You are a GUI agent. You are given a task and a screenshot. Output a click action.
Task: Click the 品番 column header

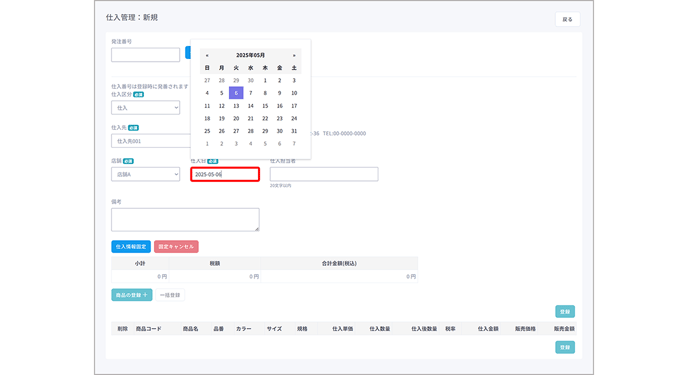219,329
